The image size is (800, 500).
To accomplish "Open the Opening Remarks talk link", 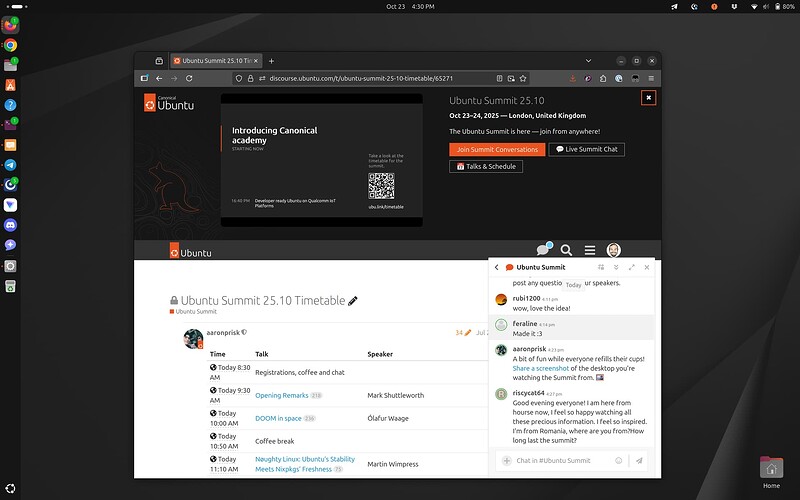I will click(x=281, y=395).
